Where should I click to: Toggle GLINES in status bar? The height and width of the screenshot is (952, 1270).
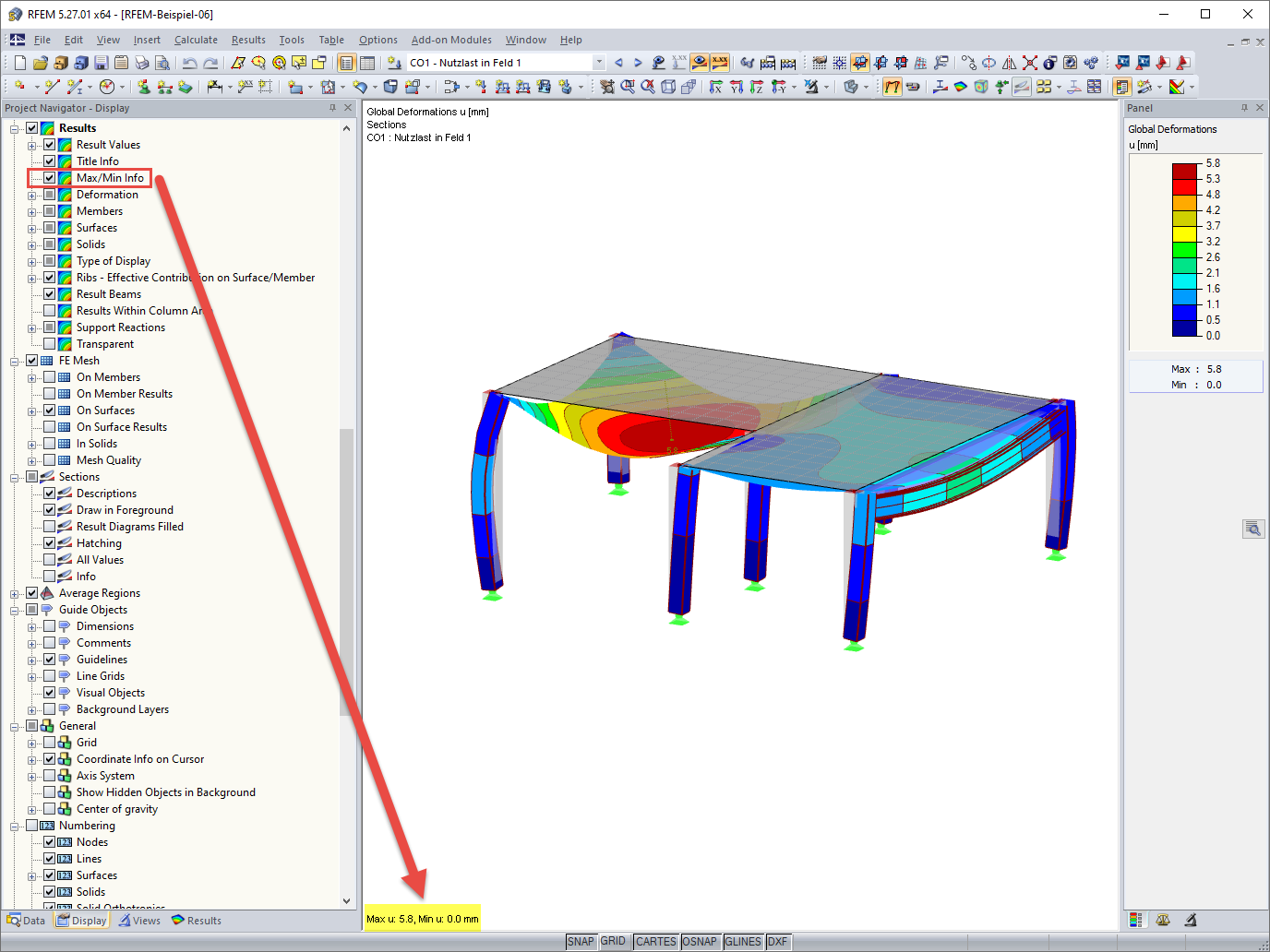[x=743, y=942]
